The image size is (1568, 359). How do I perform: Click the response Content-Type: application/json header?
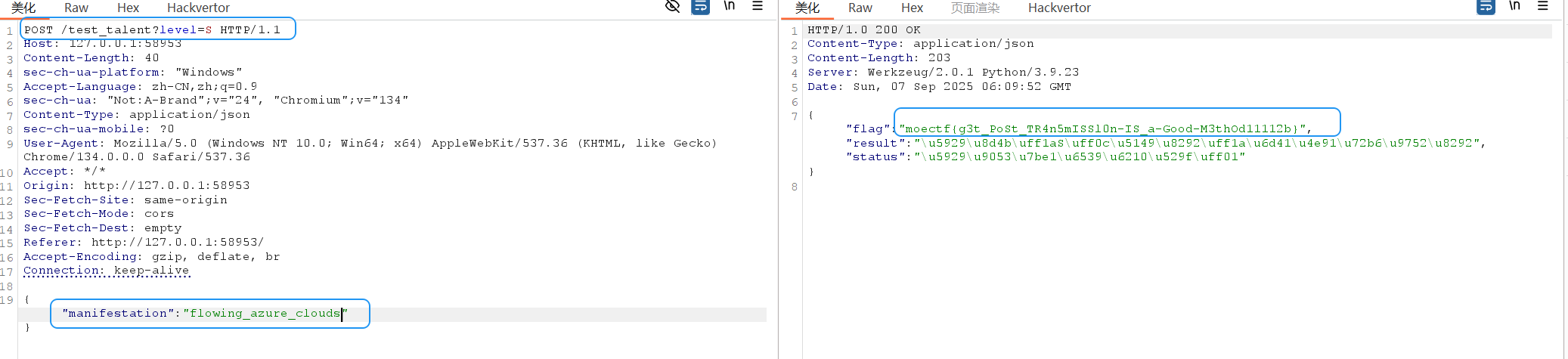click(920, 44)
